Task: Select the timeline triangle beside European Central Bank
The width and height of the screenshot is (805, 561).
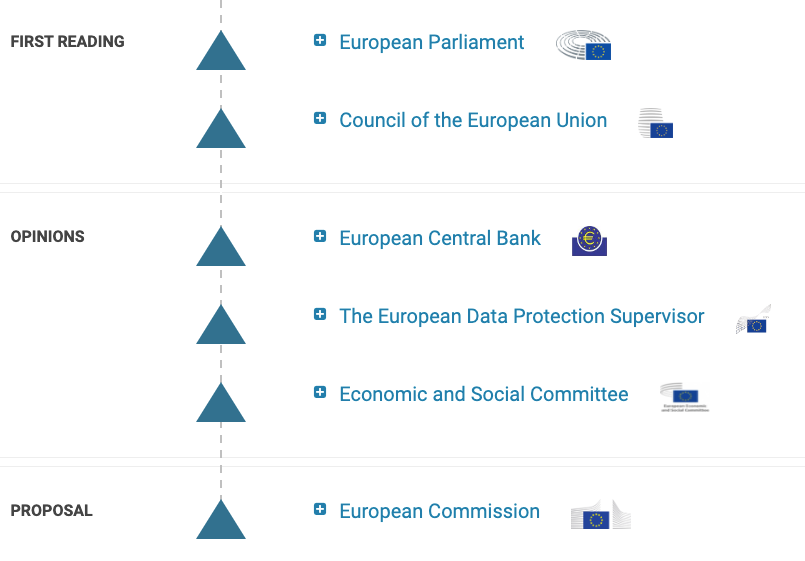Action: 221,249
